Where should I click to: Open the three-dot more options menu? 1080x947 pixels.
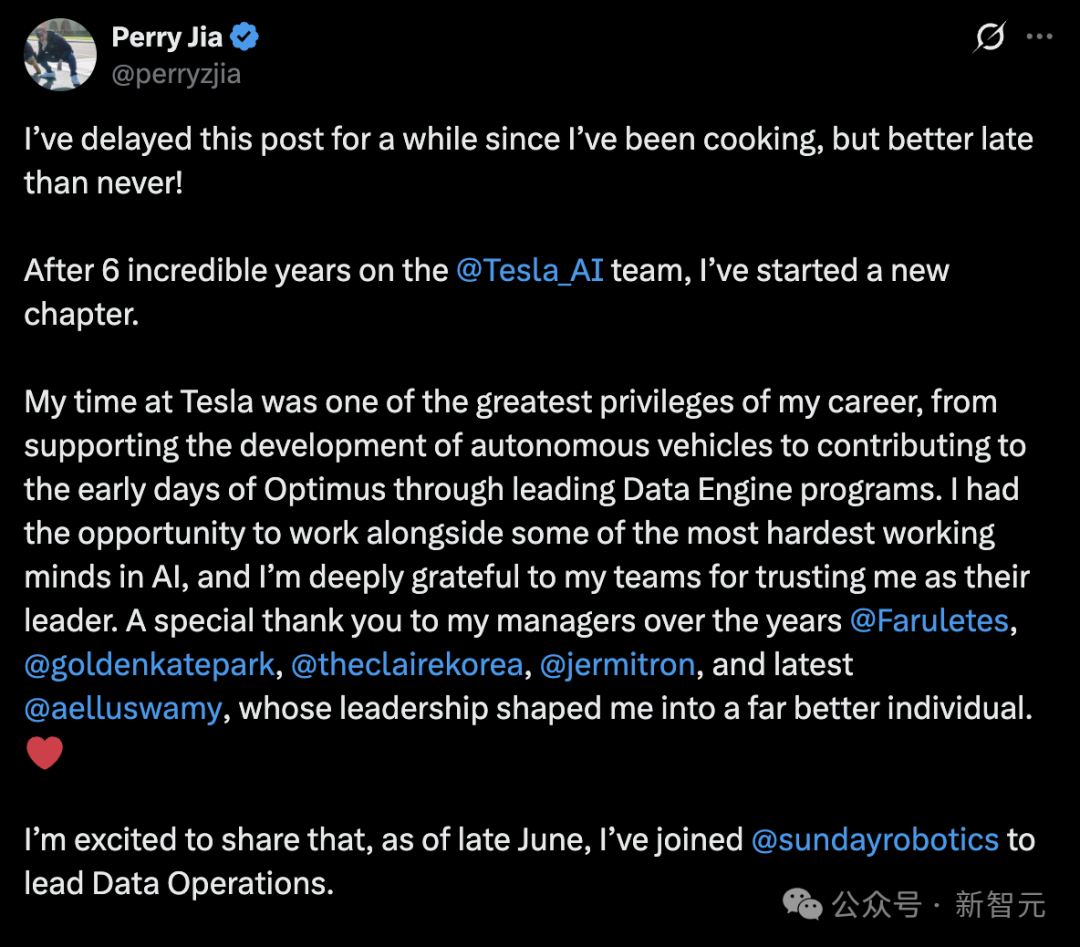click(x=1040, y=38)
